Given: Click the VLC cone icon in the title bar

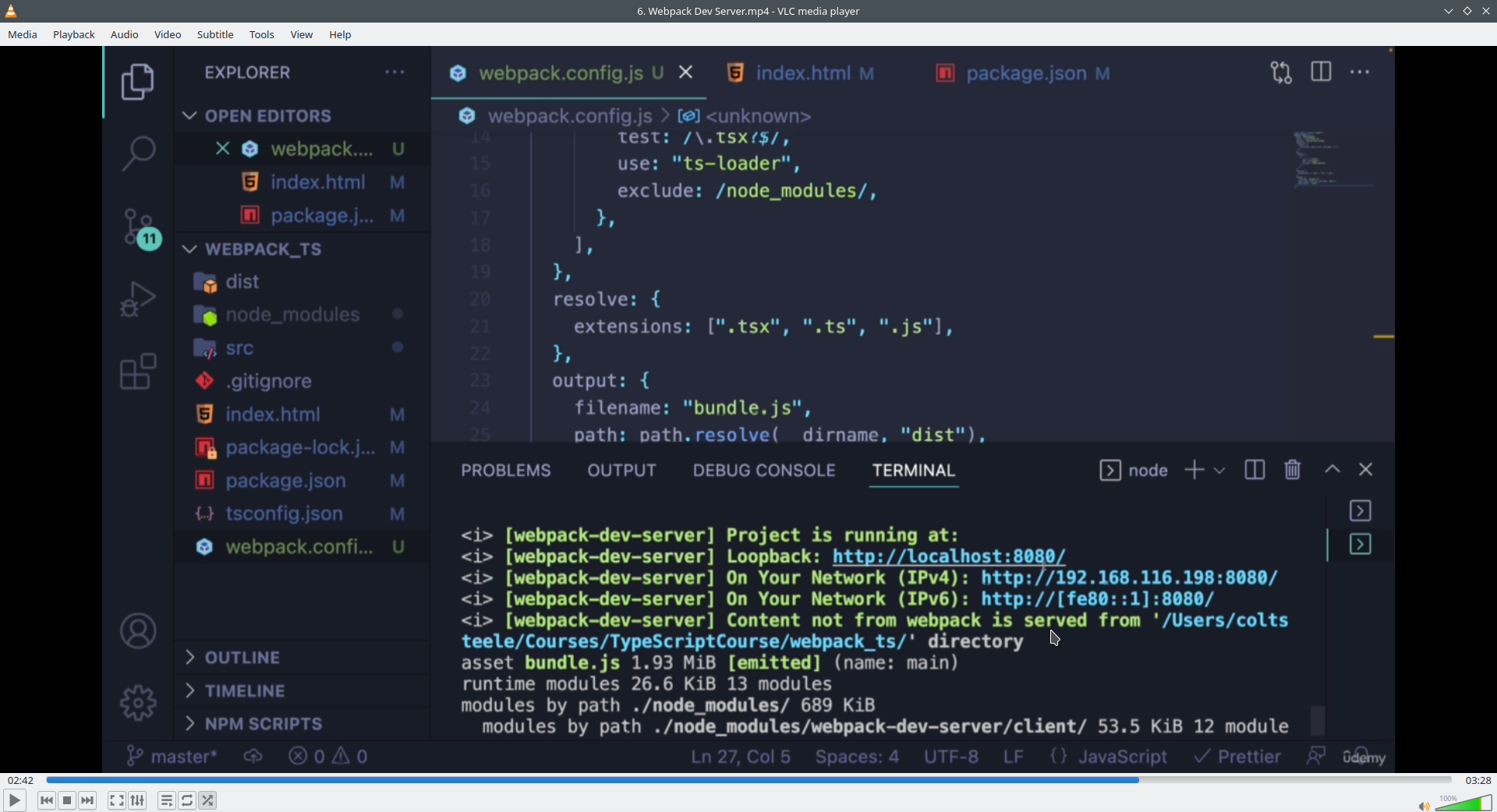Looking at the screenshot, I should point(11,11).
